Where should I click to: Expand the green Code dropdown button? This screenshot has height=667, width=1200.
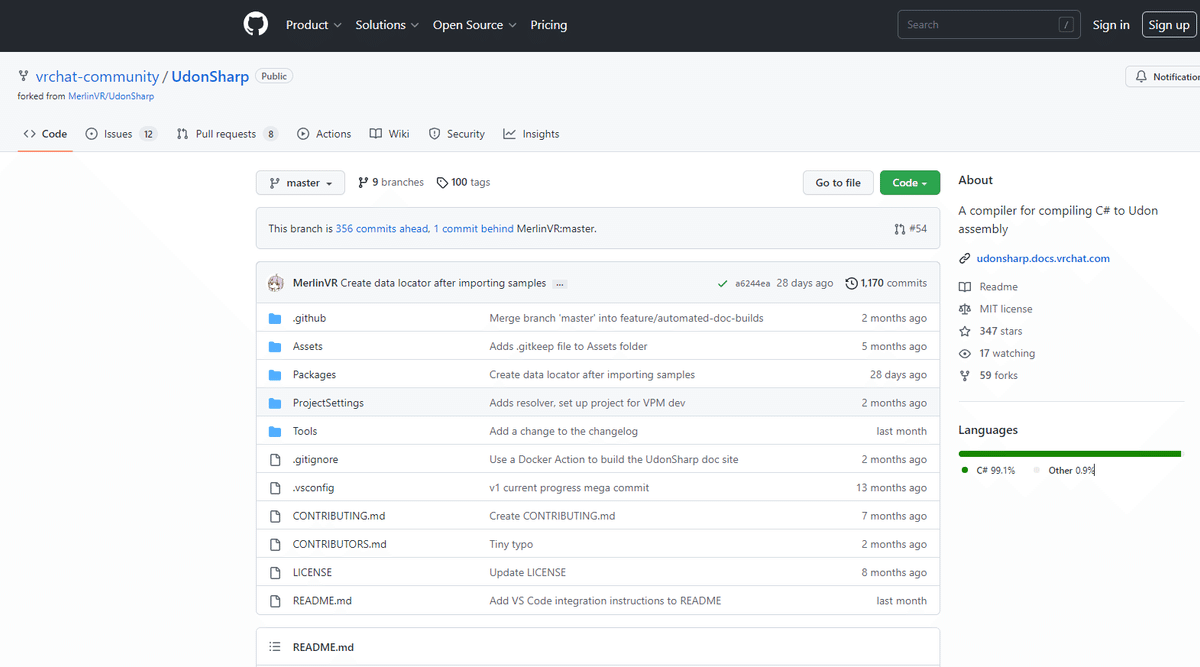point(909,183)
